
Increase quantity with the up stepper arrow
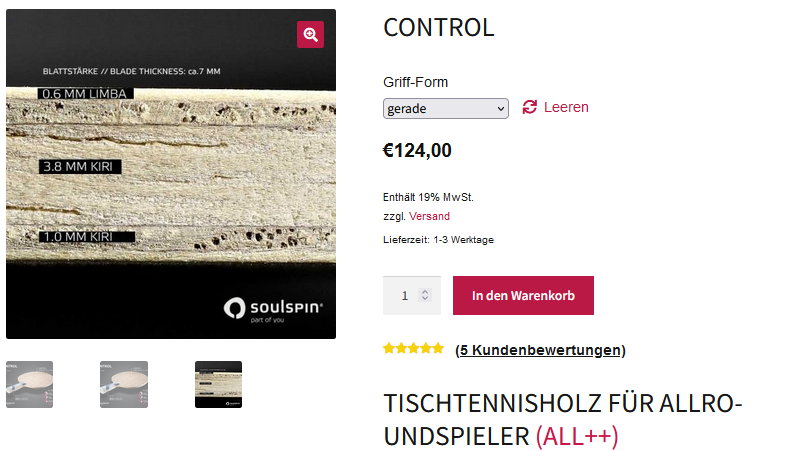[425, 291]
